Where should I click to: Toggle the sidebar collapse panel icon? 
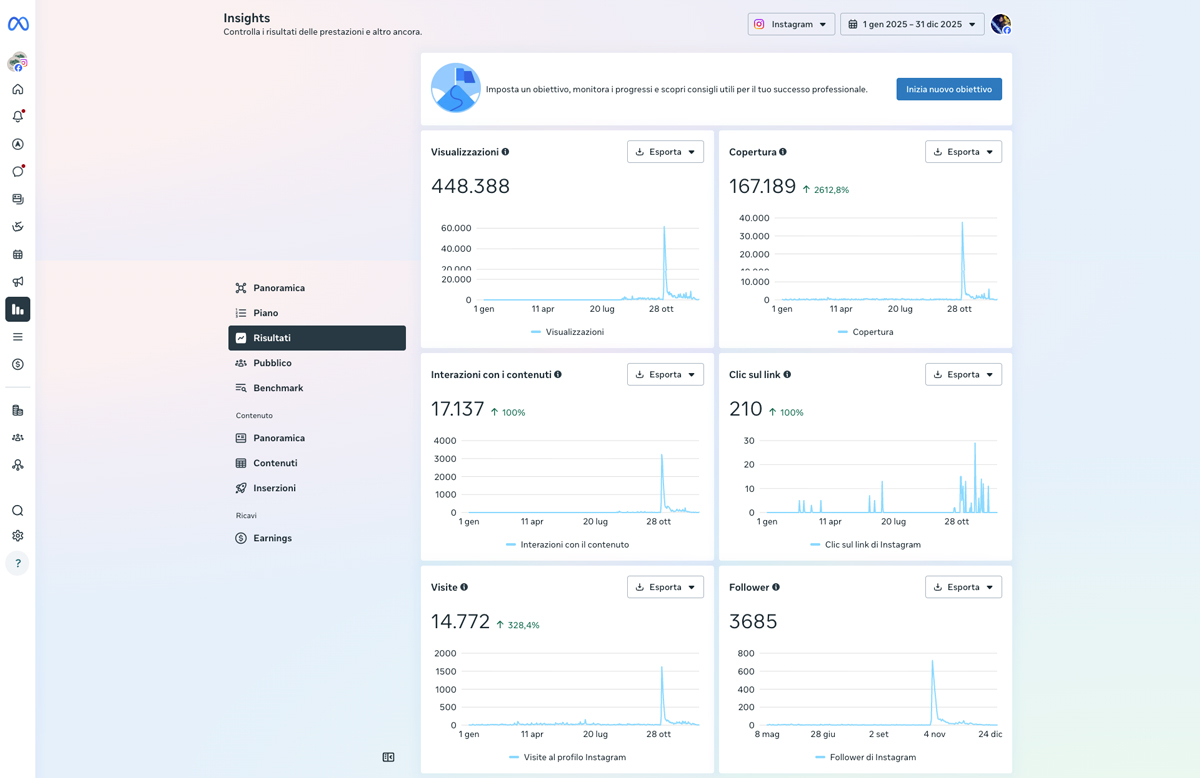point(388,757)
